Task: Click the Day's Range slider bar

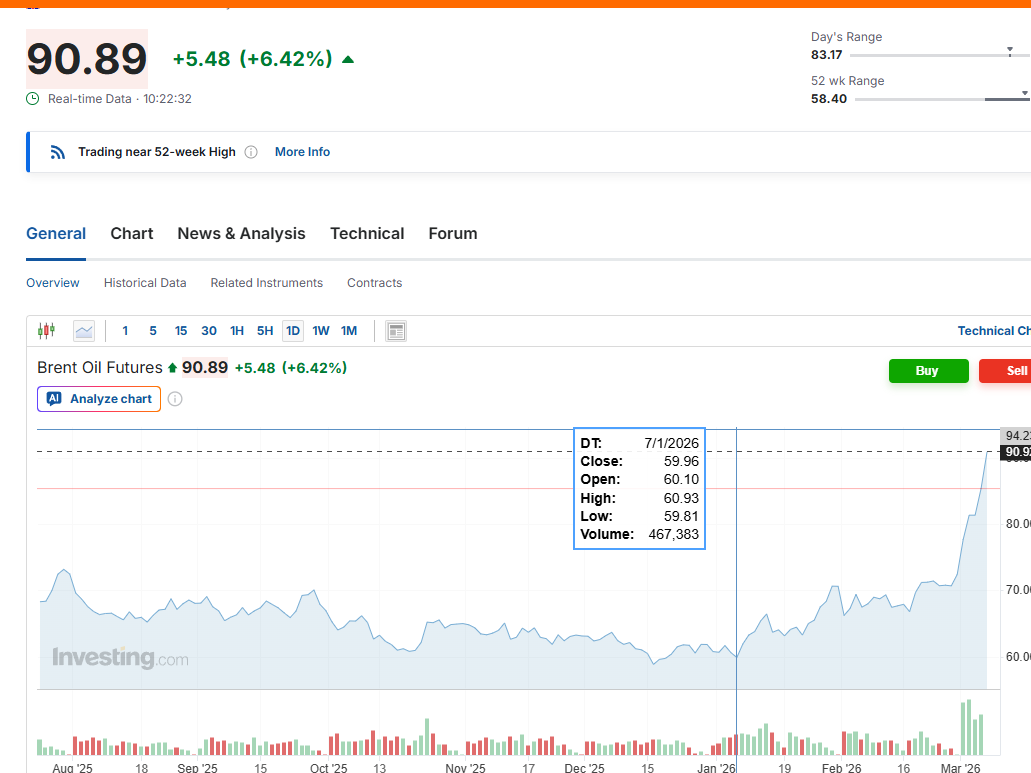Action: (940, 55)
